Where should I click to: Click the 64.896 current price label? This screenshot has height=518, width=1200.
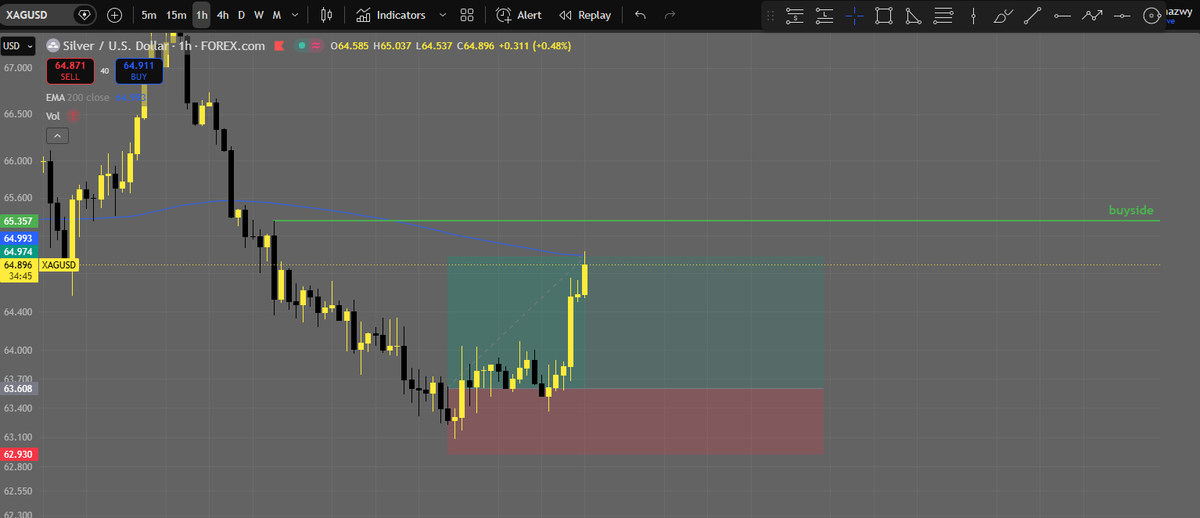(19, 265)
